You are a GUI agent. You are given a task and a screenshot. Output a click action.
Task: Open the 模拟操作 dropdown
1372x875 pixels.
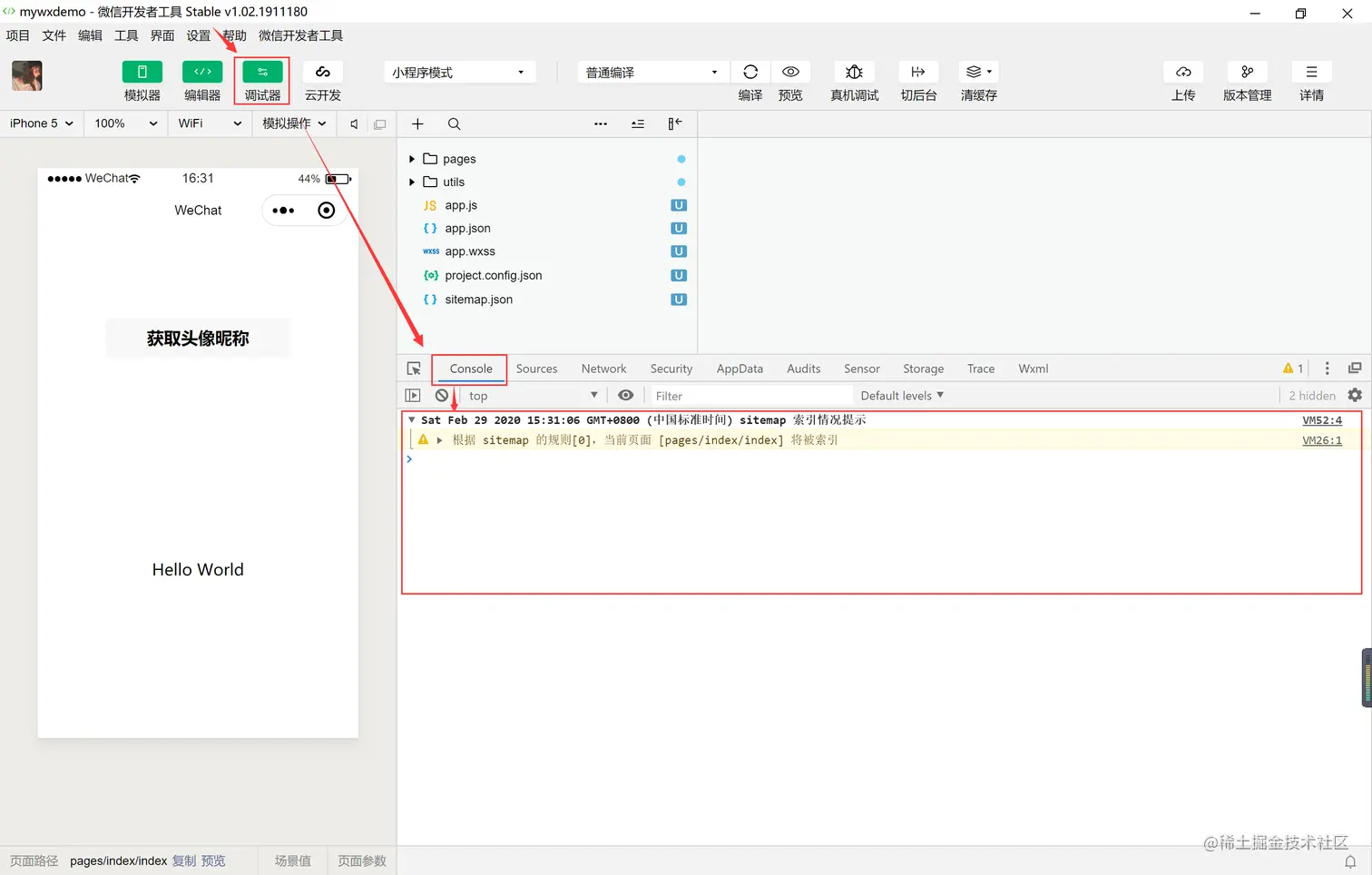pyautogui.click(x=294, y=123)
